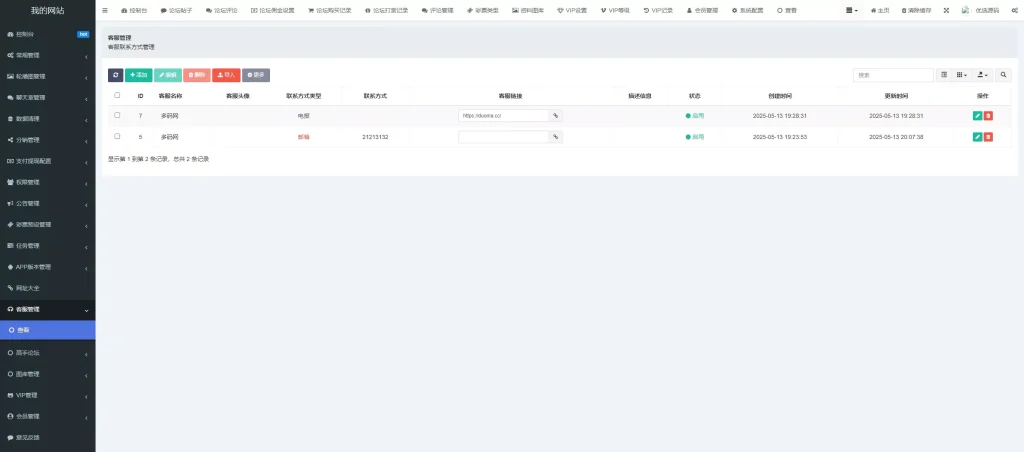Image resolution: width=1024 pixels, height=452 pixels.
Task: Delete row ID 5 with trash icon
Action: 988,137
